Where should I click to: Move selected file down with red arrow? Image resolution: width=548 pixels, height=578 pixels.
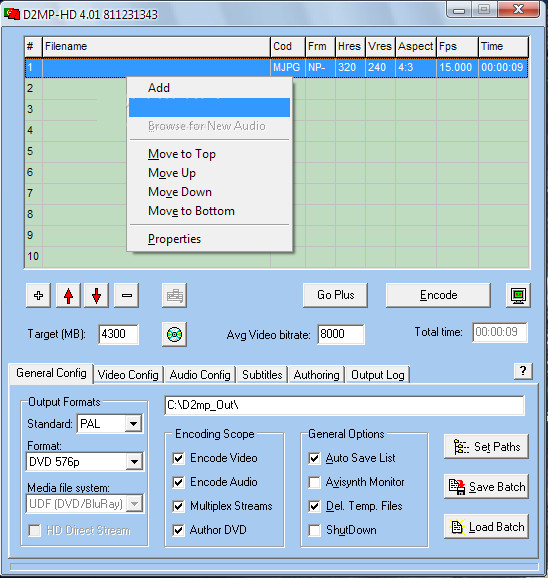tap(97, 295)
